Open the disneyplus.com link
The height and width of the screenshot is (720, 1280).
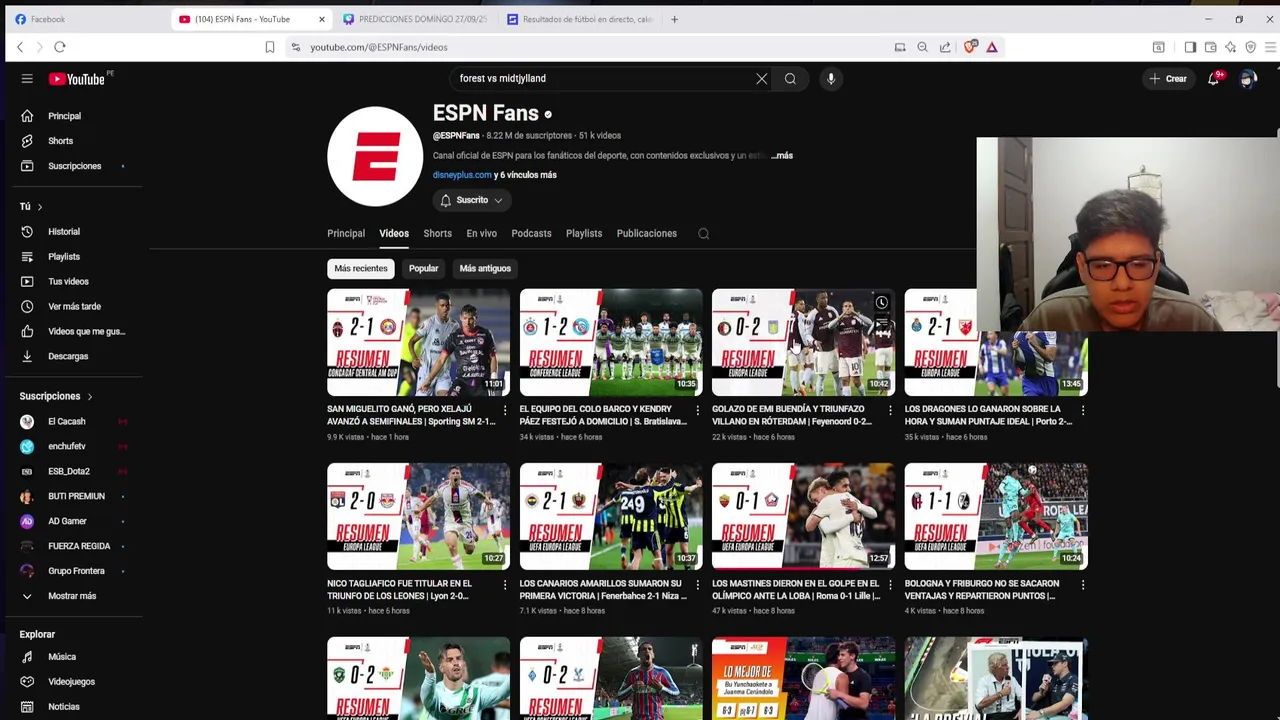(462, 175)
